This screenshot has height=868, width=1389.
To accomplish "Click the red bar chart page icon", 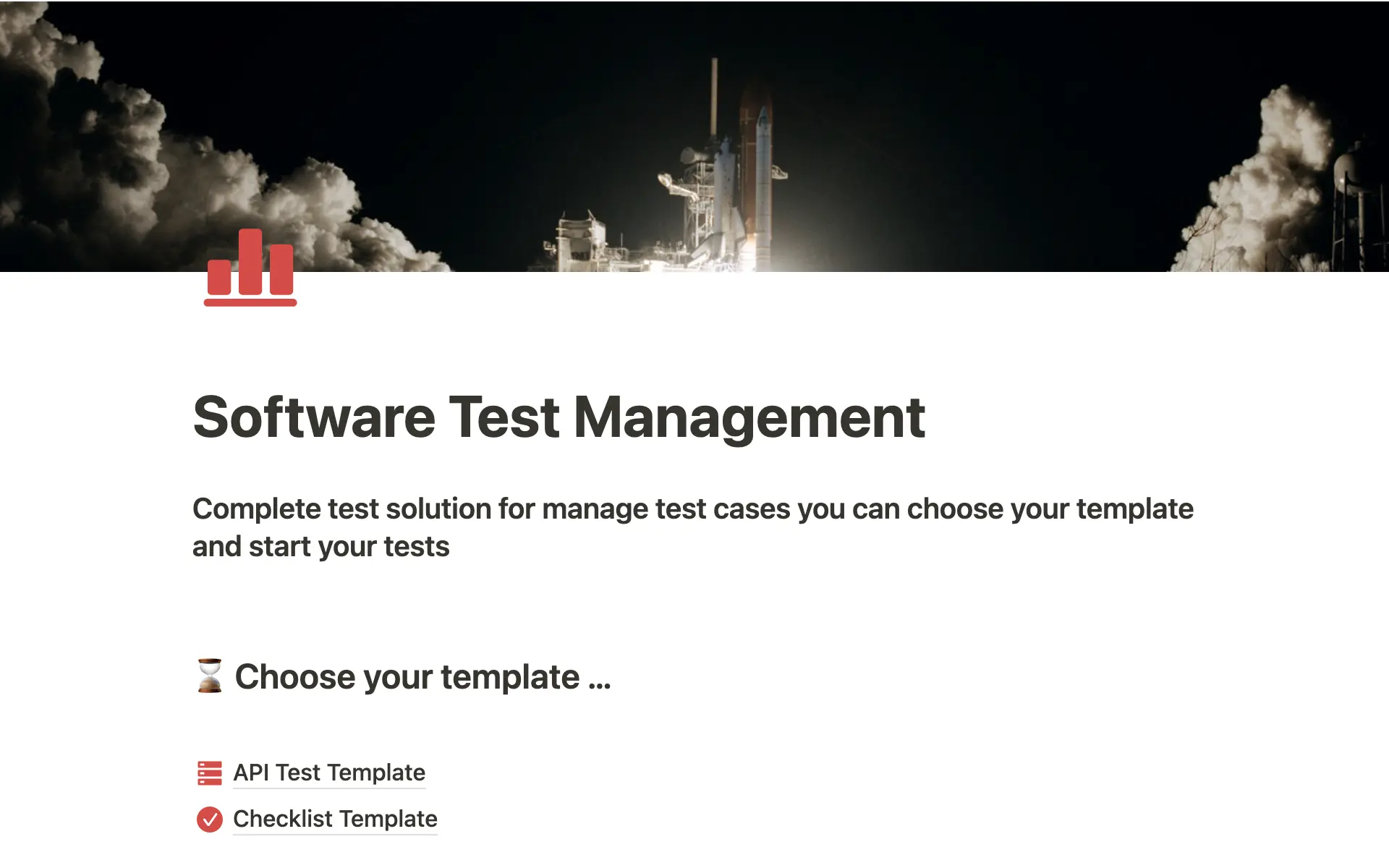I will click(250, 268).
